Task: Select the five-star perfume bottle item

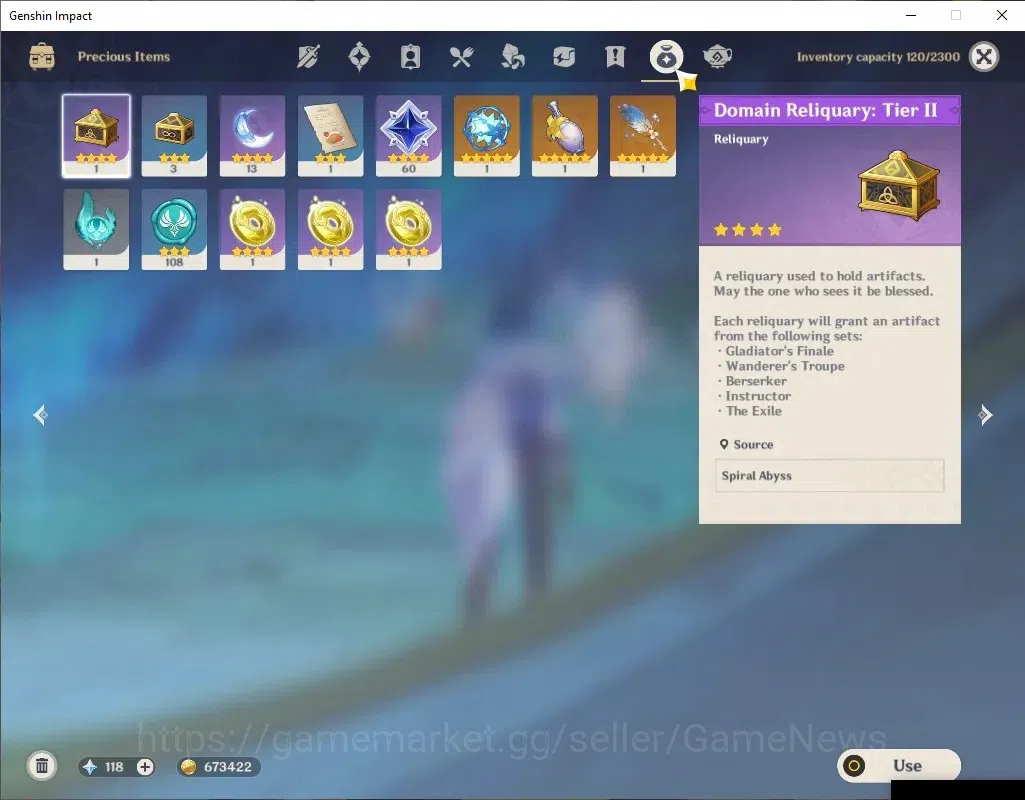Action: click(565, 136)
